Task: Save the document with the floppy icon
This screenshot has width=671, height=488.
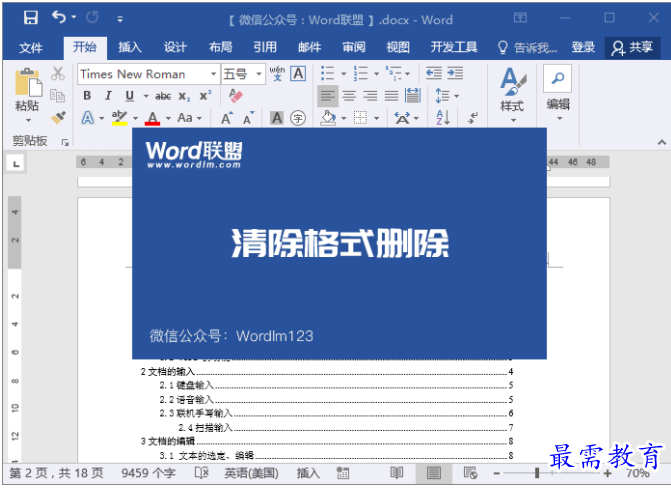Action: tap(31, 18)
